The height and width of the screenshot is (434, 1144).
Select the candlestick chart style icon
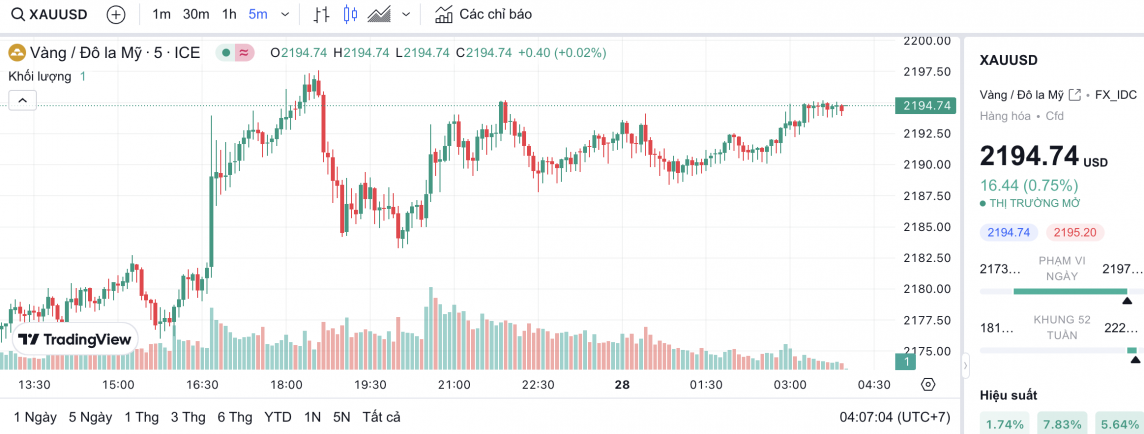[x=349, y=15]
